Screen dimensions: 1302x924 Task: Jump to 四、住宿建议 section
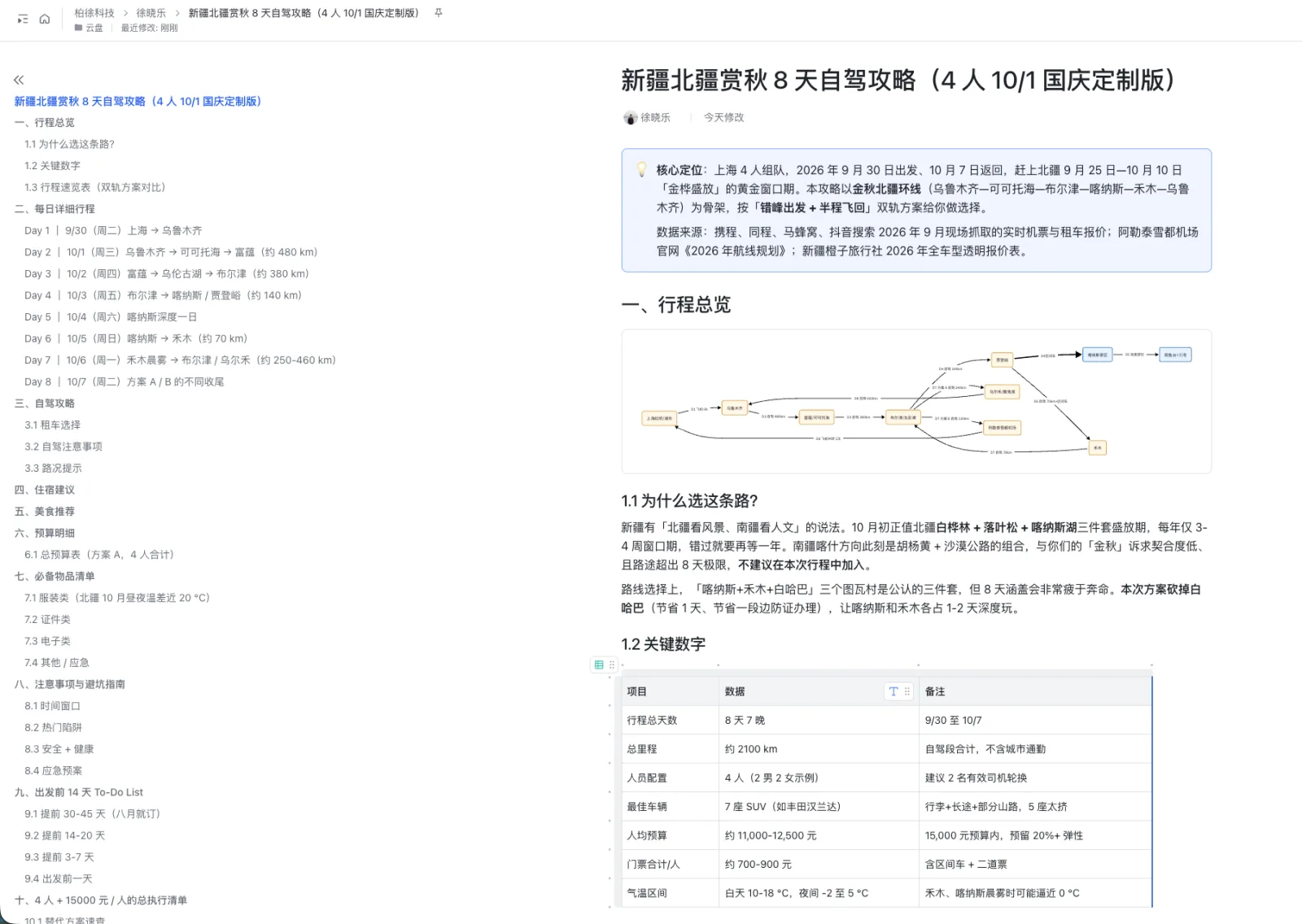[45, 490]
